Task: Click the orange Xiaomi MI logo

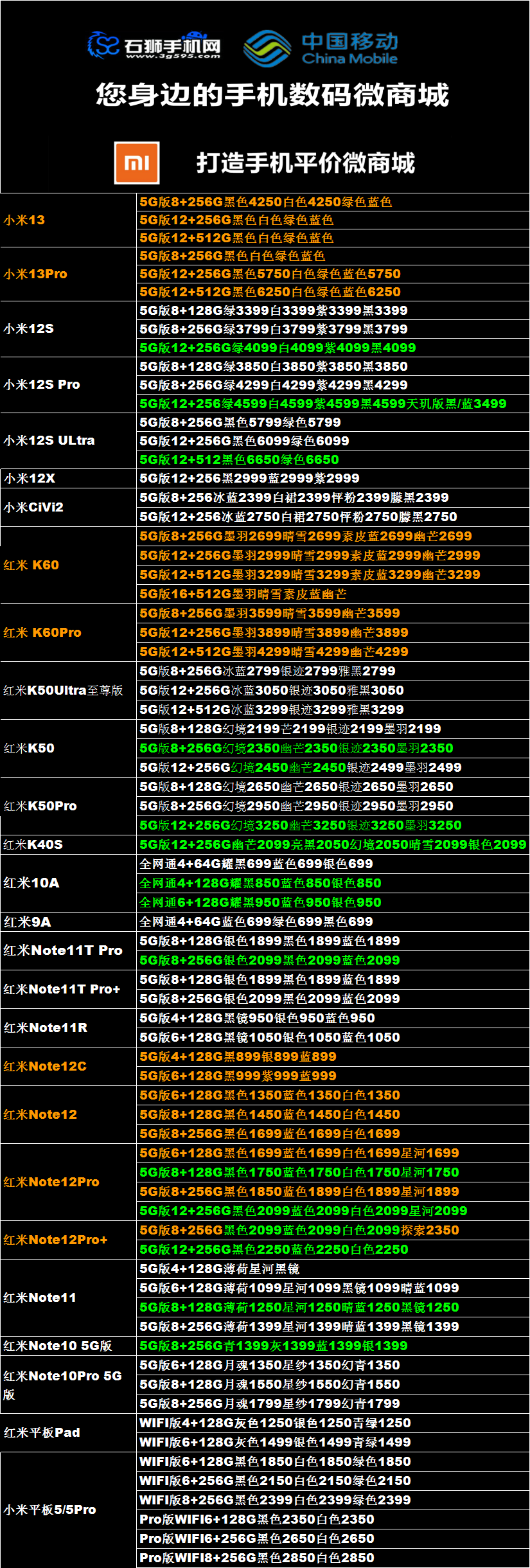Action: point(137,163)
